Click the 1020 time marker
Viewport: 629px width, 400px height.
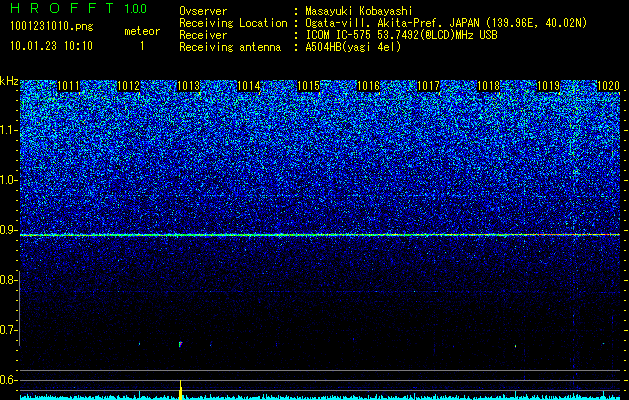pyautogui.click(x=609, y=86)
